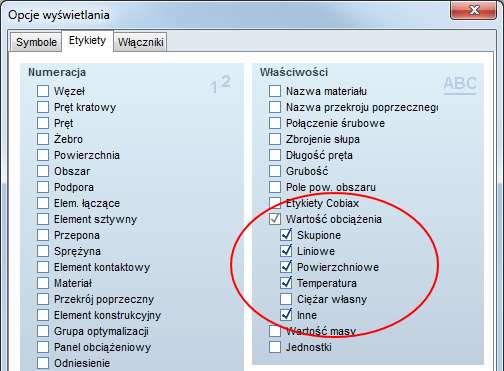504x371 pixels.
Task: Enable Grupa optymalizacji checkbox
Action: 43,331
